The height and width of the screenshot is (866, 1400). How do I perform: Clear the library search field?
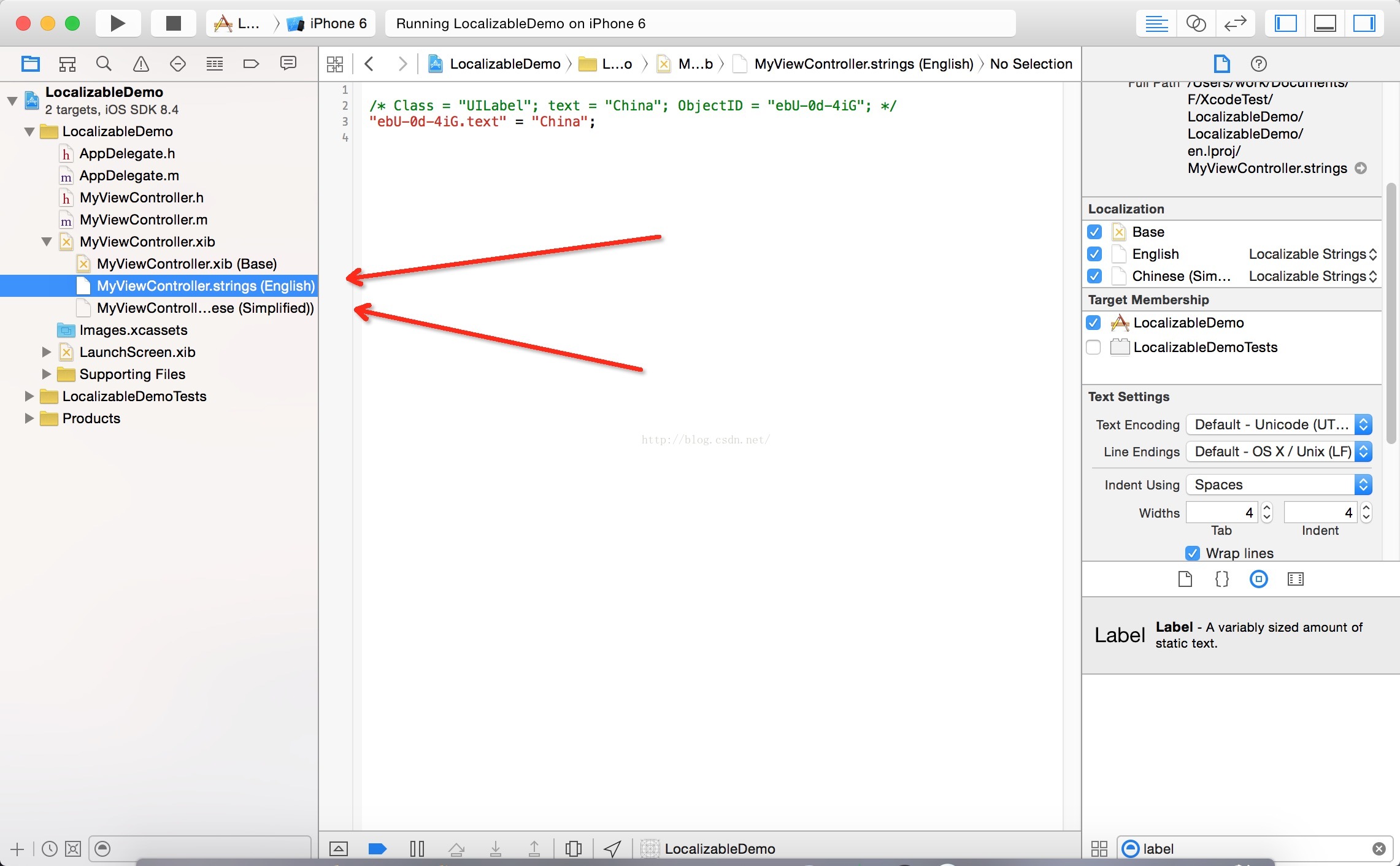coord(1379,849)
